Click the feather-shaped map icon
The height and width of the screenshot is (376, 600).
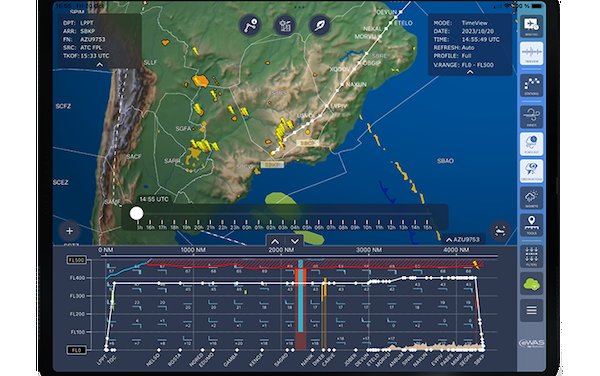(x=320, y=25)
